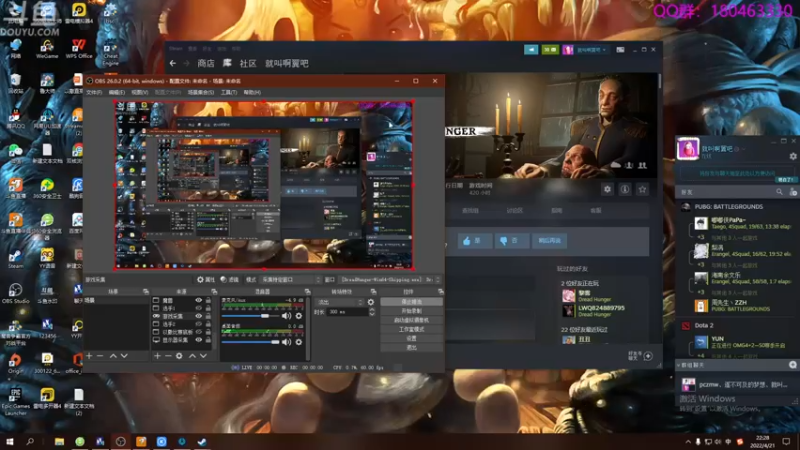Click Steam library page scrollbar
Screen dimensions: 800x450
coord(660,82)
